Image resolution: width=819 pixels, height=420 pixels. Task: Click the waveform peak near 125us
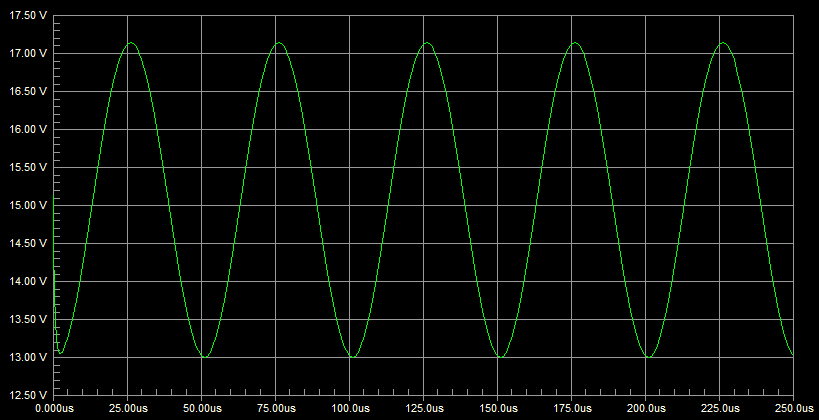point(427,43)
